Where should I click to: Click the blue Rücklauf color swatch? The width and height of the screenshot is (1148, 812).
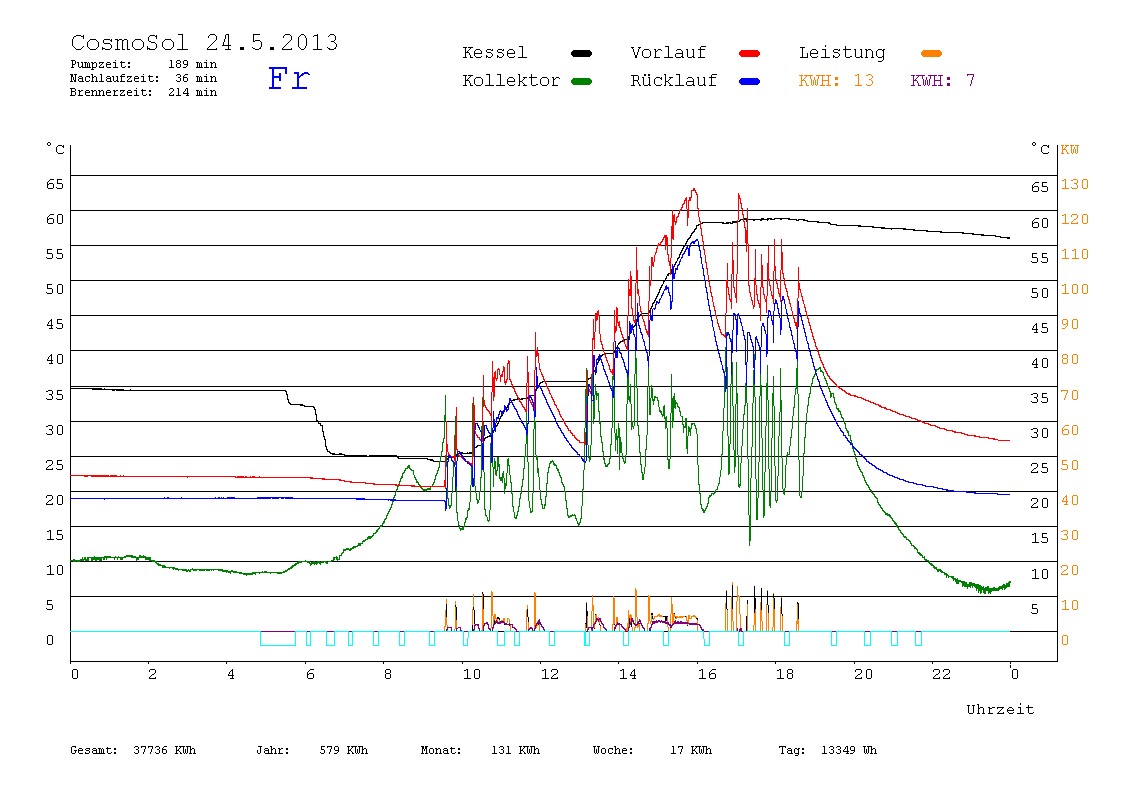pyautogui.click(x=750, y=81)
